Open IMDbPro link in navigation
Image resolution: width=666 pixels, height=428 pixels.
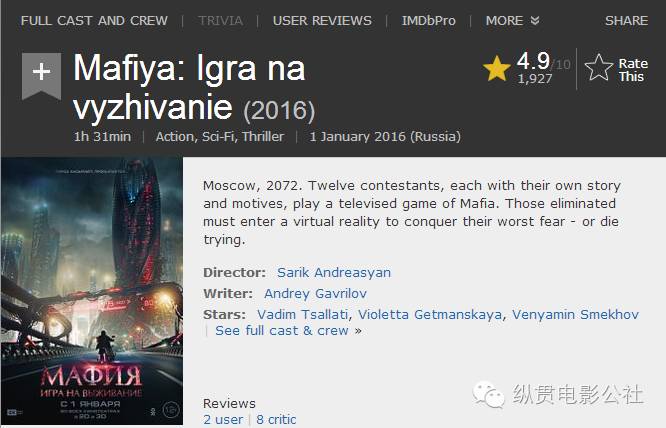pyautogui.click(x=429, y=20)
